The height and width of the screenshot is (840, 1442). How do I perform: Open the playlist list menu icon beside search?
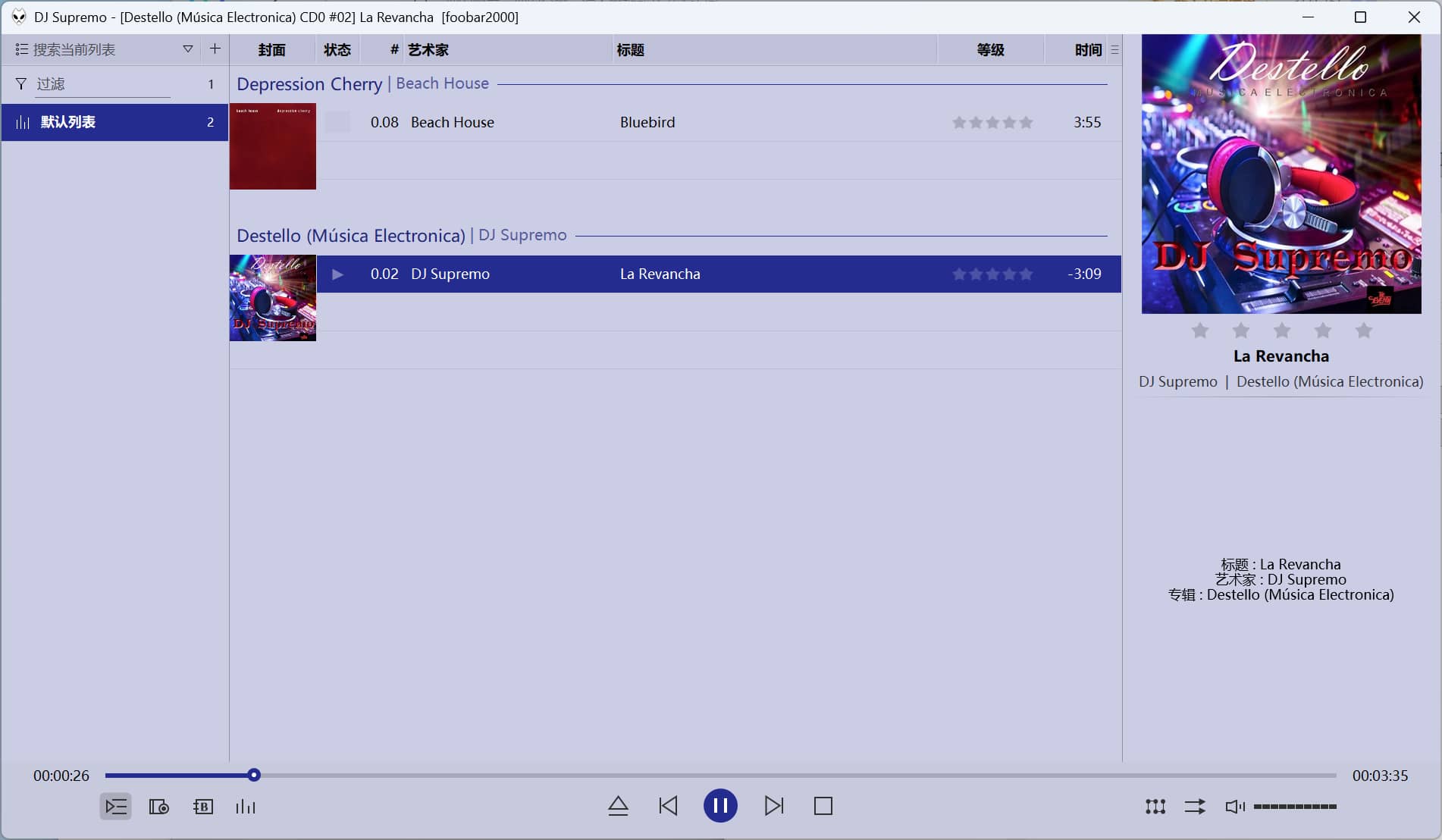[x=21, y=49]
